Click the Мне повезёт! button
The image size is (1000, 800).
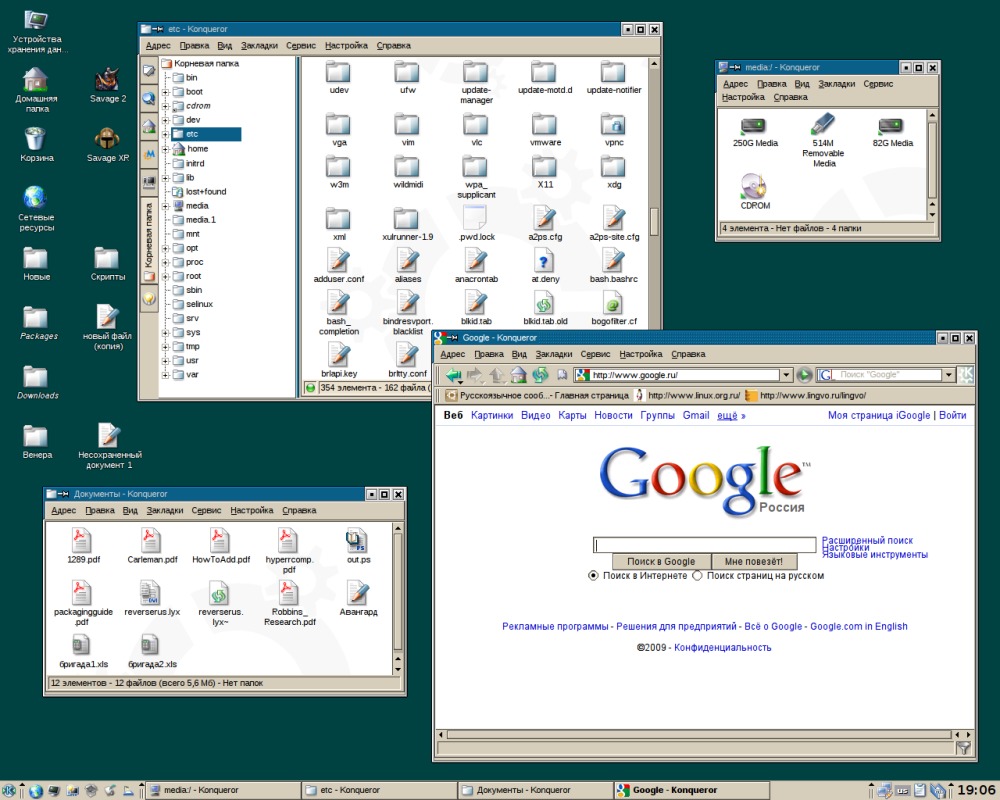[754, 561]
